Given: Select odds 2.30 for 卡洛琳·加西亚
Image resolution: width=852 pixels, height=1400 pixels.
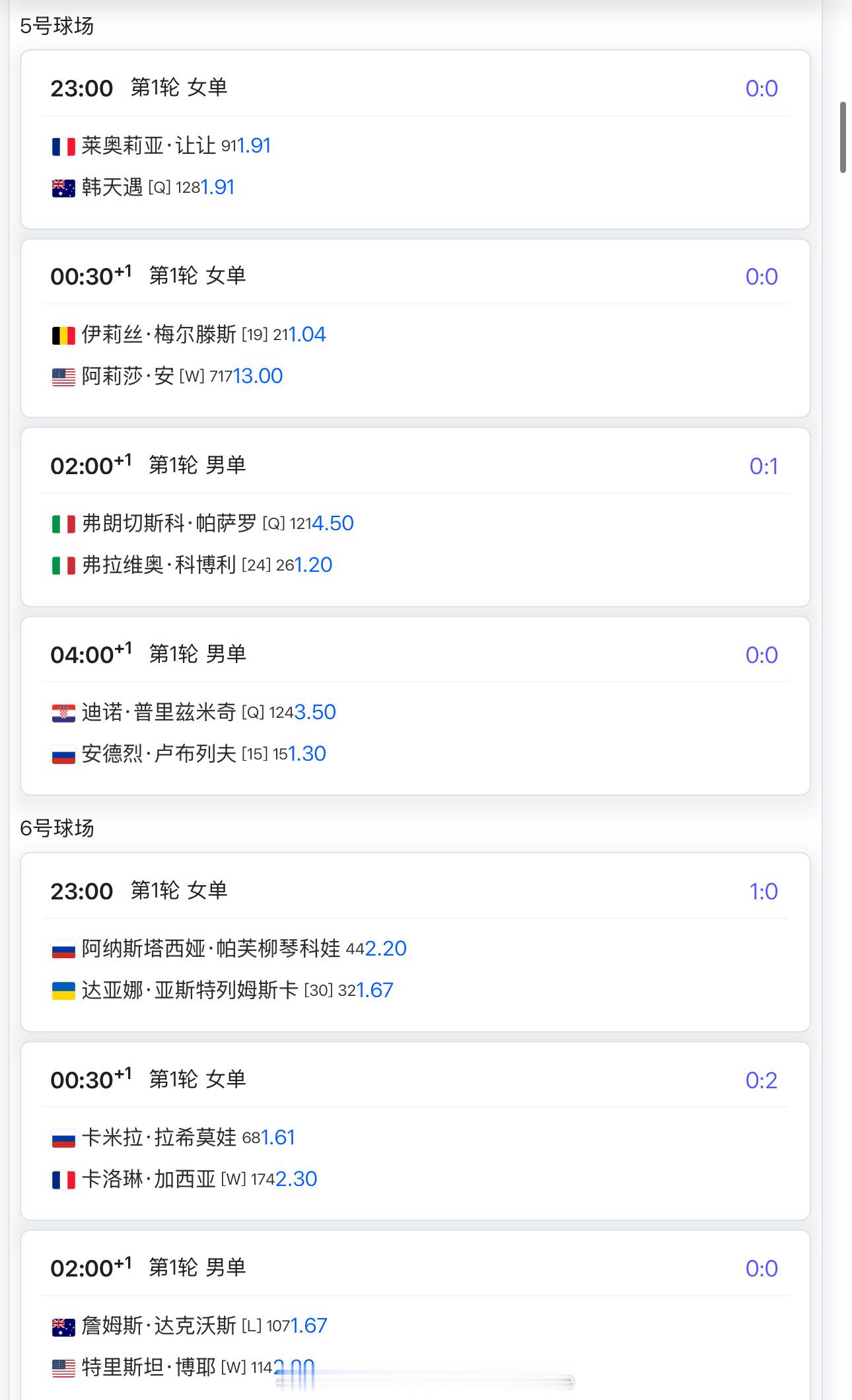Looking at the screenshot, I should pyautogui.click(x=297, y=1179).
